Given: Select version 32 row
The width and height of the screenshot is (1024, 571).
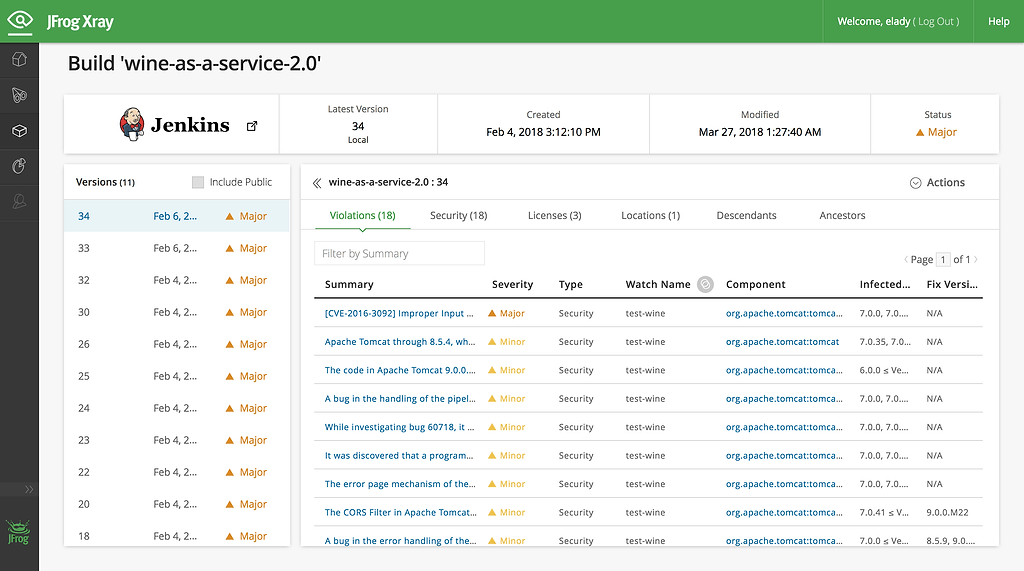Looking at the screenshot, I should pos(176,280).
